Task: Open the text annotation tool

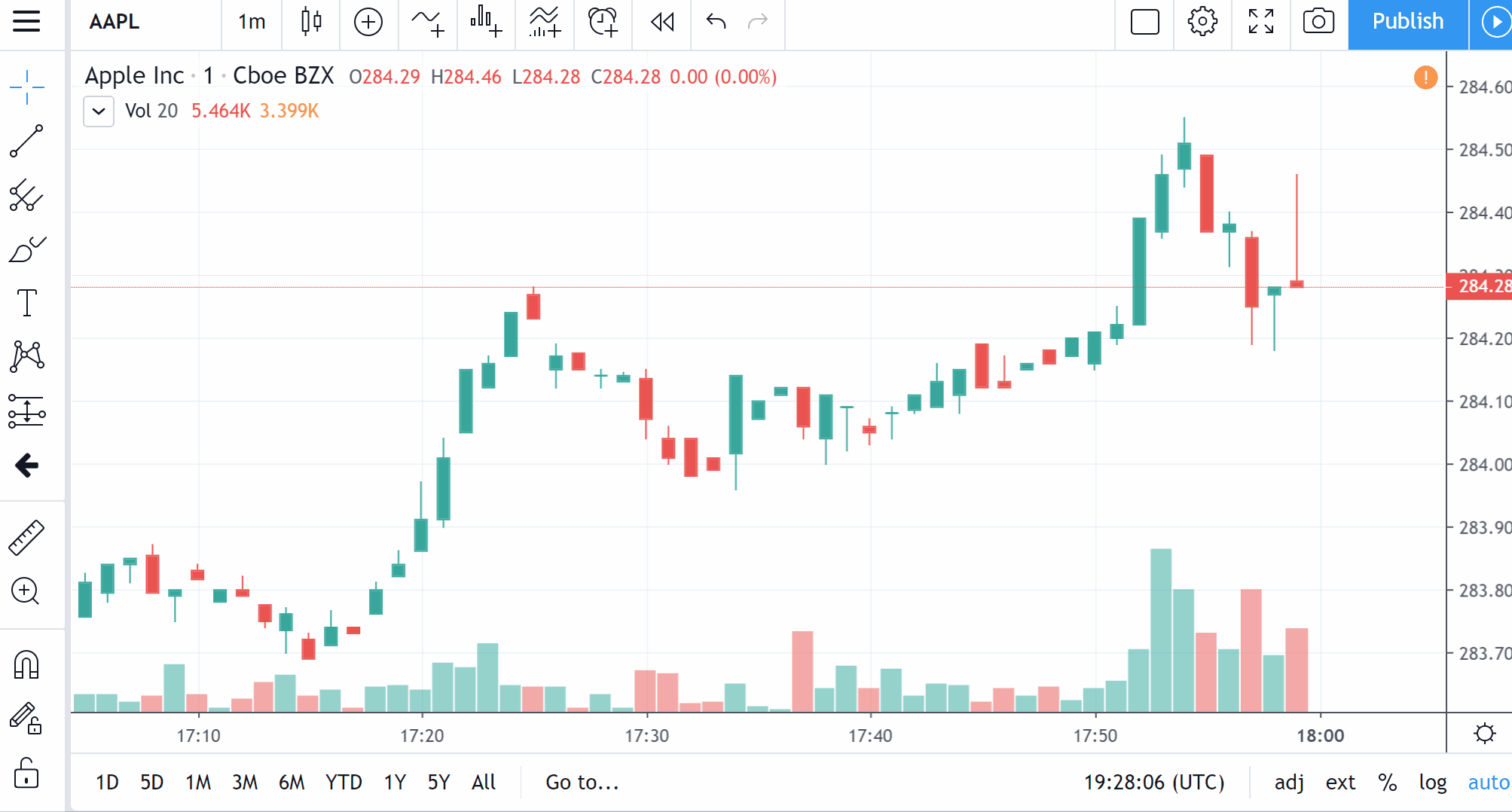Action: [27, 303]
